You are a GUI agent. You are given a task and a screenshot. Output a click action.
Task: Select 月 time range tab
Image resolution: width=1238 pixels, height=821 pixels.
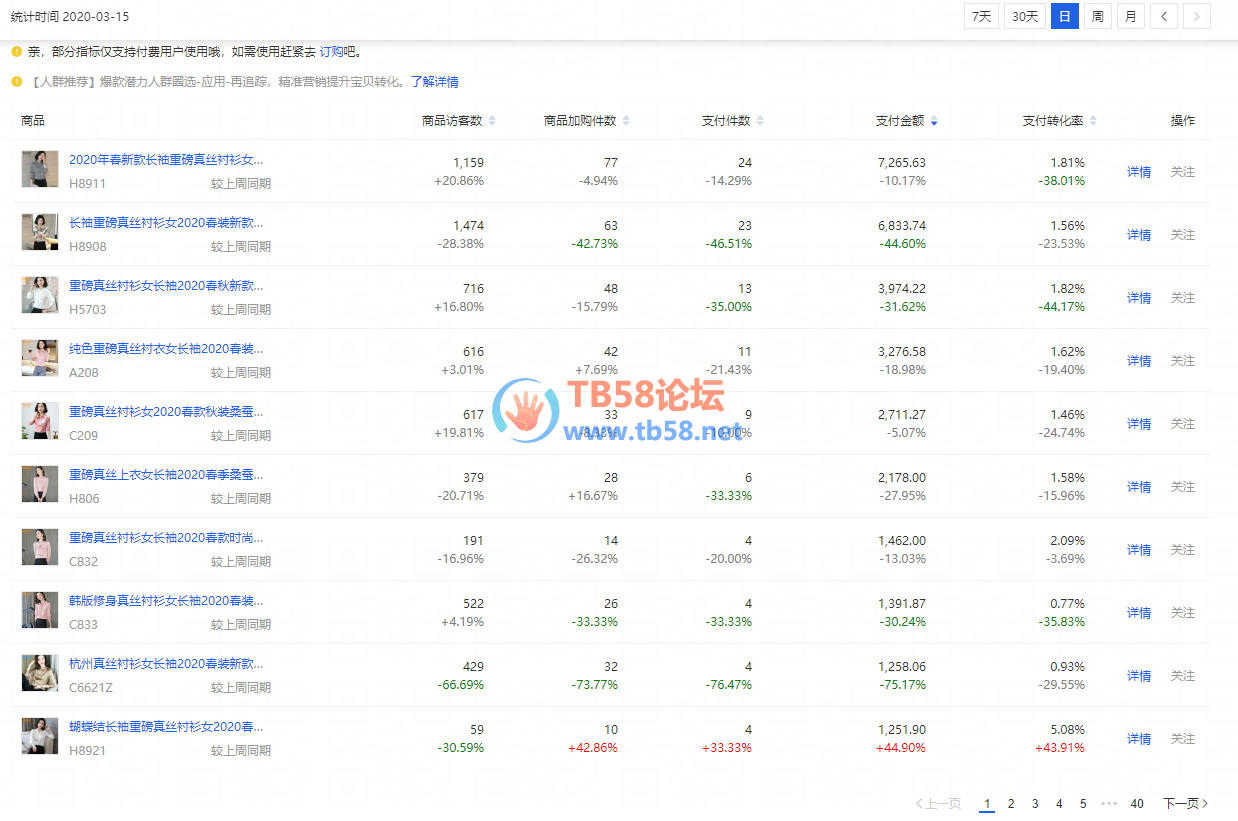click(x=1130, y=16)
